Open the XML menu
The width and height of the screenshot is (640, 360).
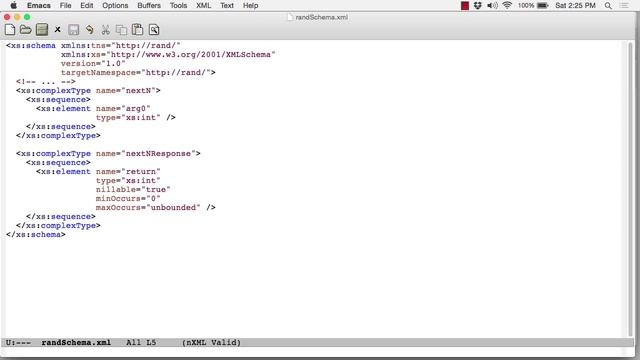click(x=204, y=5)
